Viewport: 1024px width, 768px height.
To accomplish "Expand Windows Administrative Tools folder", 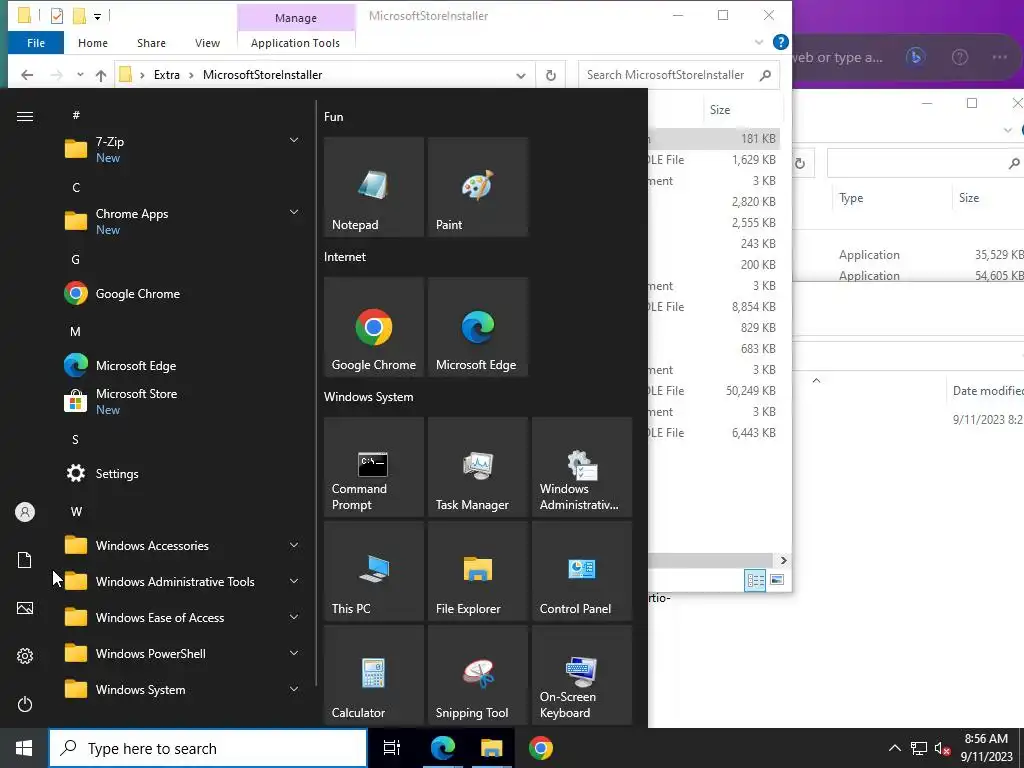I will tap(294, 581).
